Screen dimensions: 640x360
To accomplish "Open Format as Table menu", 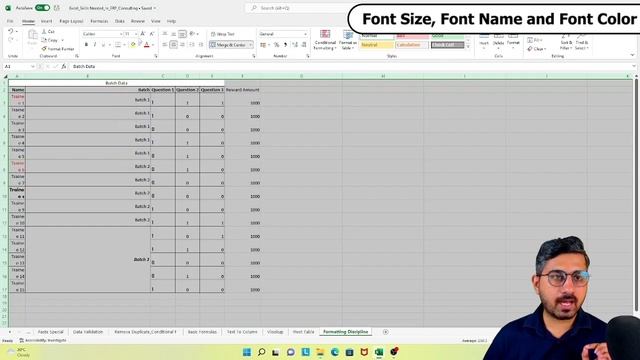I will pyautogui.click(x=347, y=40).
